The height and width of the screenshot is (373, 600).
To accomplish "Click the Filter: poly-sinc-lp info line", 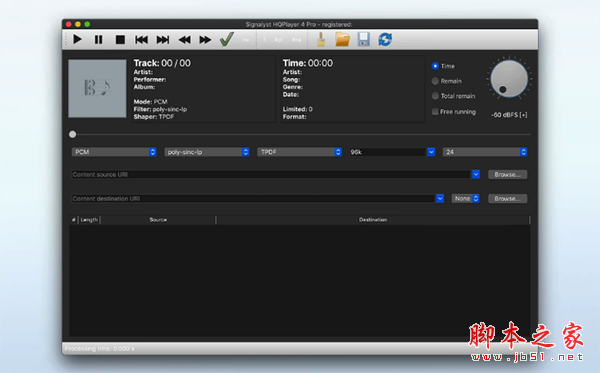I will [x=160, y=109].
